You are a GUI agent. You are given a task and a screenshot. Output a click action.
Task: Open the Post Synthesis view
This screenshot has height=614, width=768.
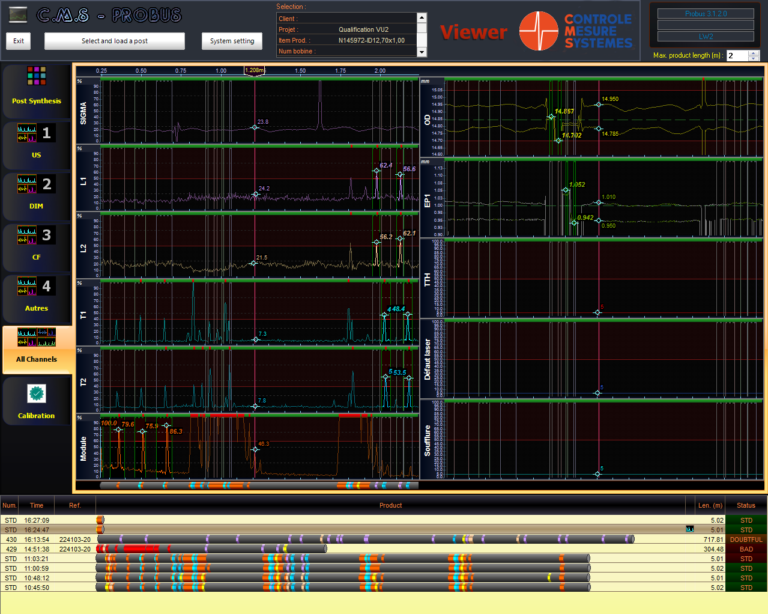pos(36,88)
